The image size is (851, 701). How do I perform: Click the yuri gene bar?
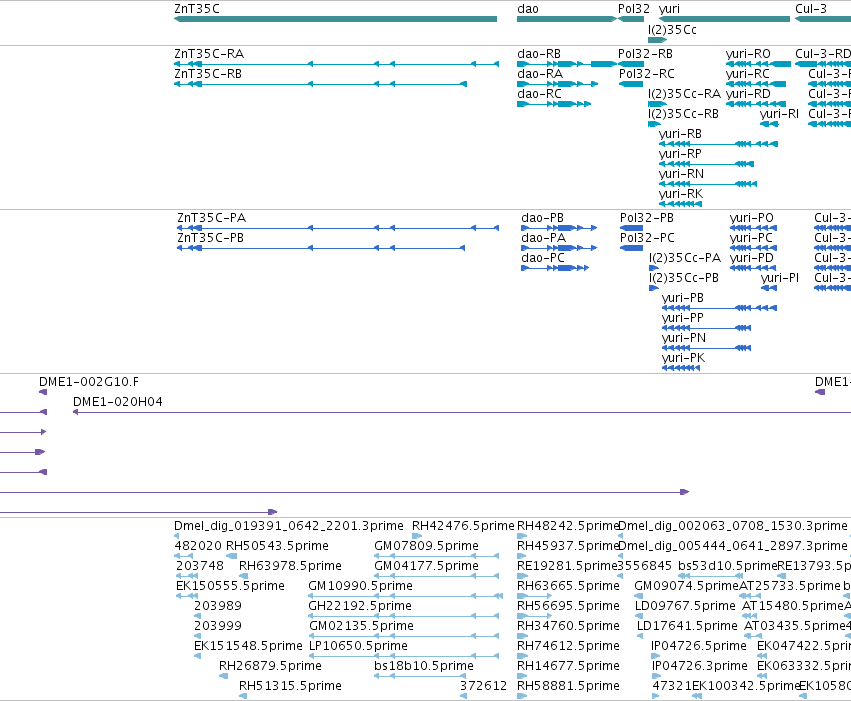point(724,19)
